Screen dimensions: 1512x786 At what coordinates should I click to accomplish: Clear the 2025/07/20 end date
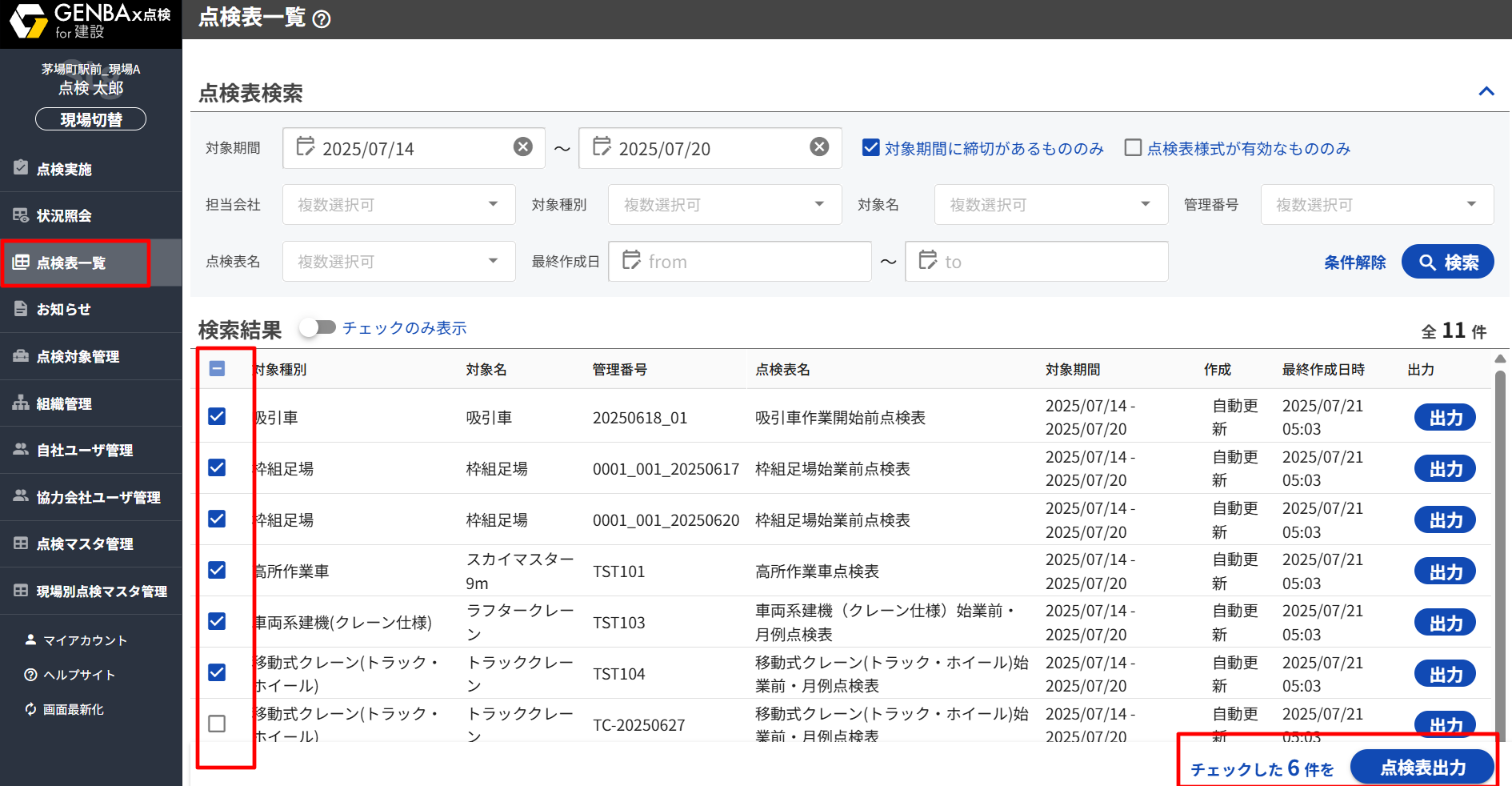[818, 147]
